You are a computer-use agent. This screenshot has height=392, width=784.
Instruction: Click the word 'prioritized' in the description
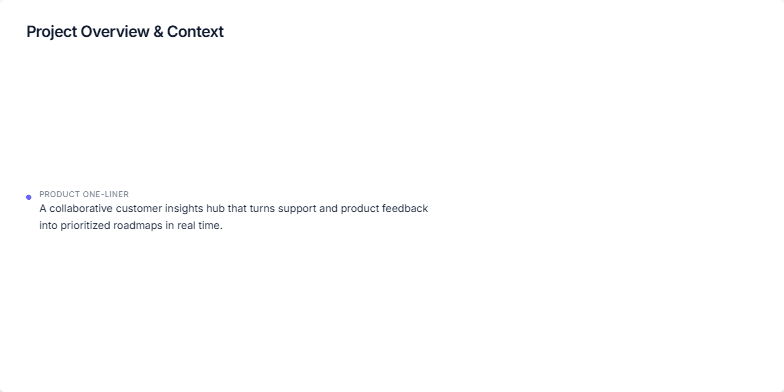point(85,226)
